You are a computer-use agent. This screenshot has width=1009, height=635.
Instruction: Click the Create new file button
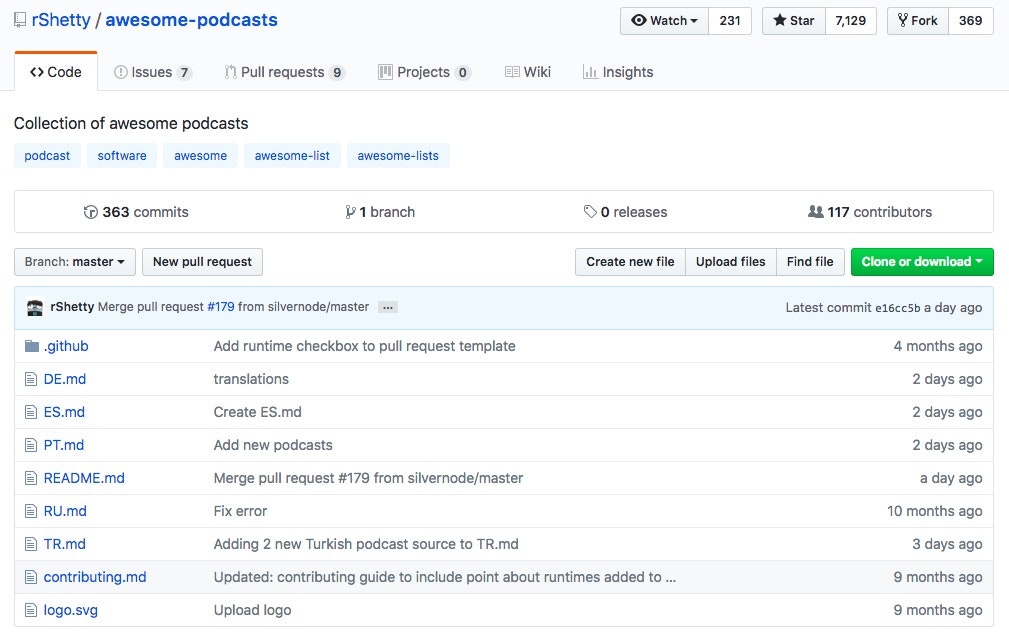[629, 261]
